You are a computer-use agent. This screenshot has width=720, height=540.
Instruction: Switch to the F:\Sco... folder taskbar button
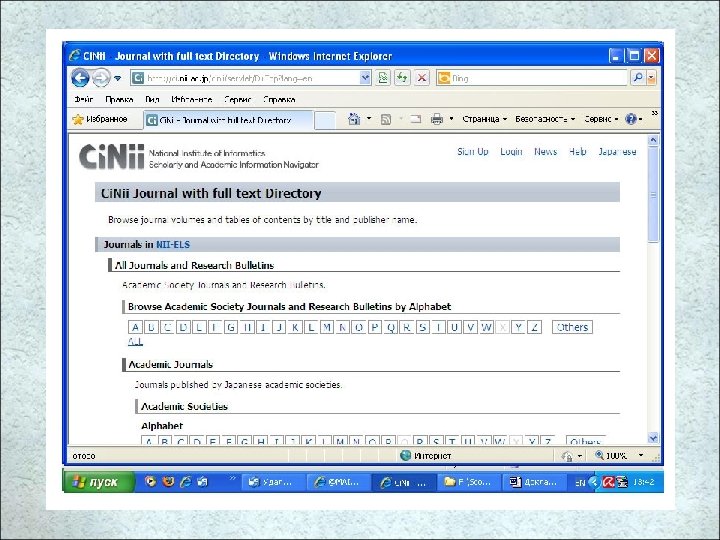point(467,482)
